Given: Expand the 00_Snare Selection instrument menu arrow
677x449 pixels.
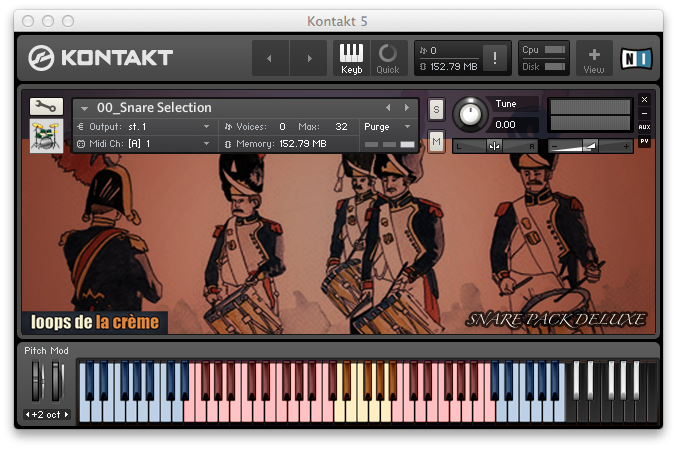Looking at the screenshot, I should coord(84,108).
